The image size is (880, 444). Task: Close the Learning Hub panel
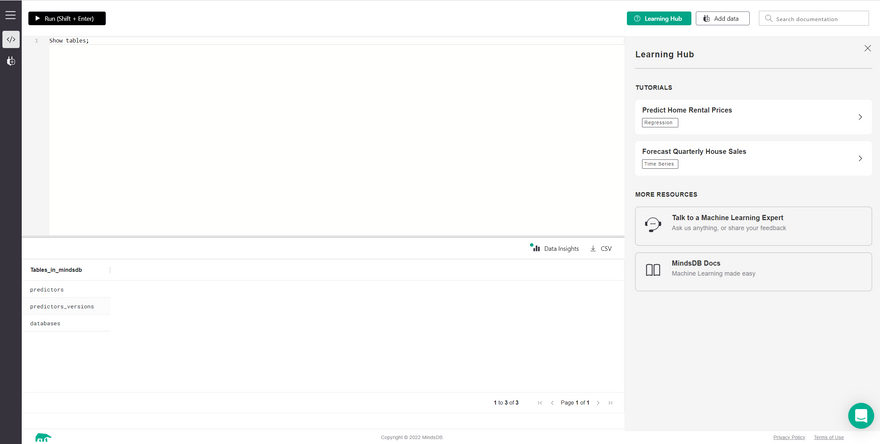click(x=867, y=48)
